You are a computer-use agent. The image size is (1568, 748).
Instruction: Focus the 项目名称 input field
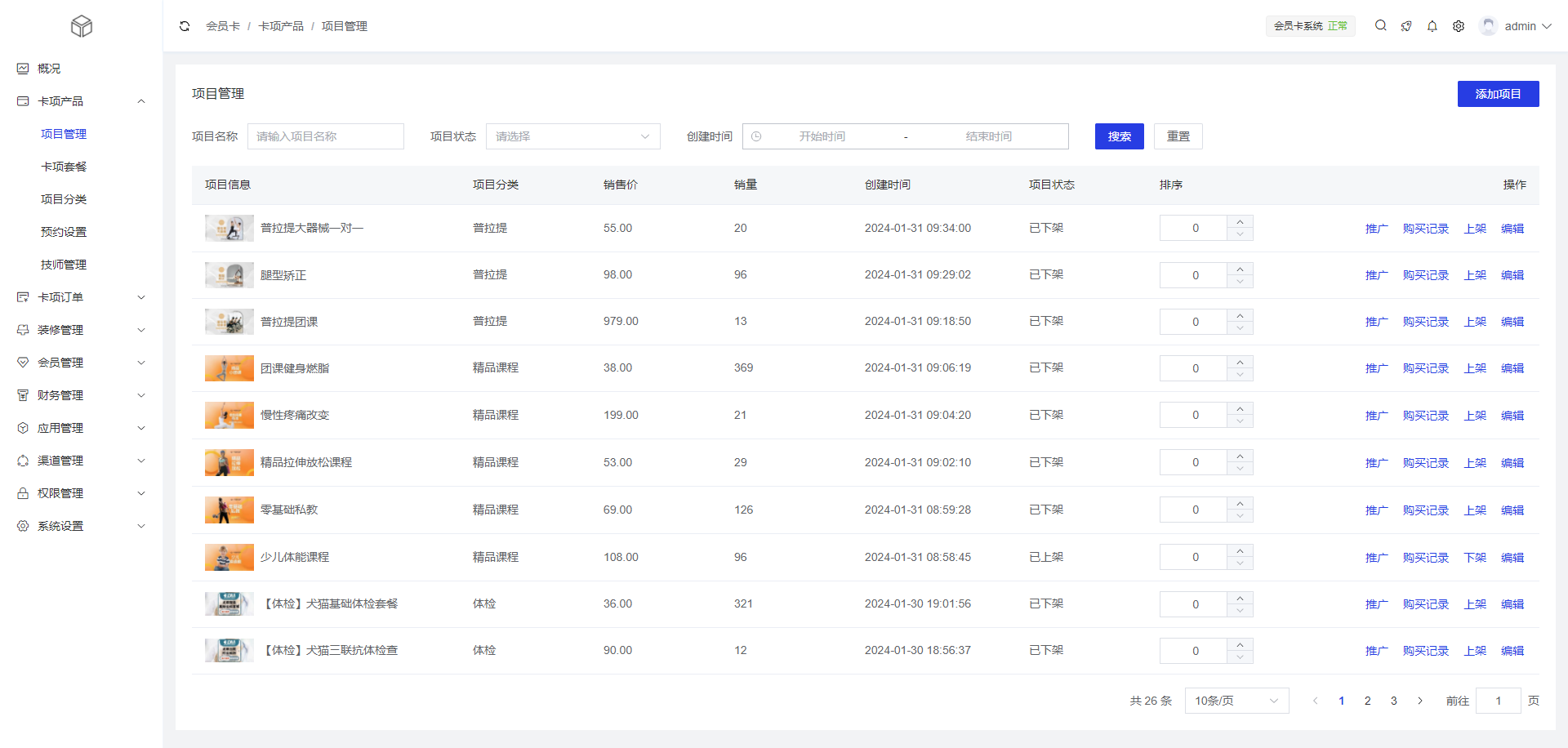coord(326,136)
